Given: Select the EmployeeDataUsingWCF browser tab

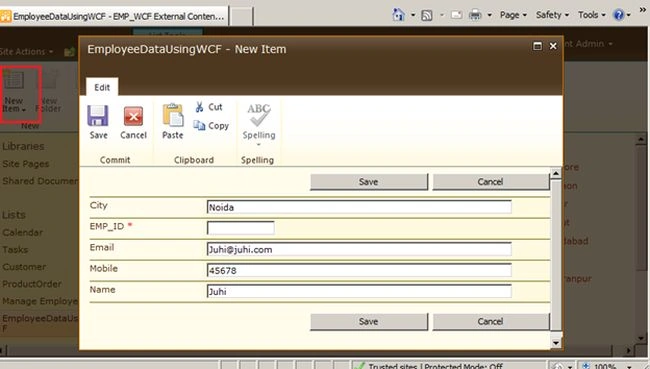Looking at the screenshot, I should pyautogui.click(x=114, y=16).
